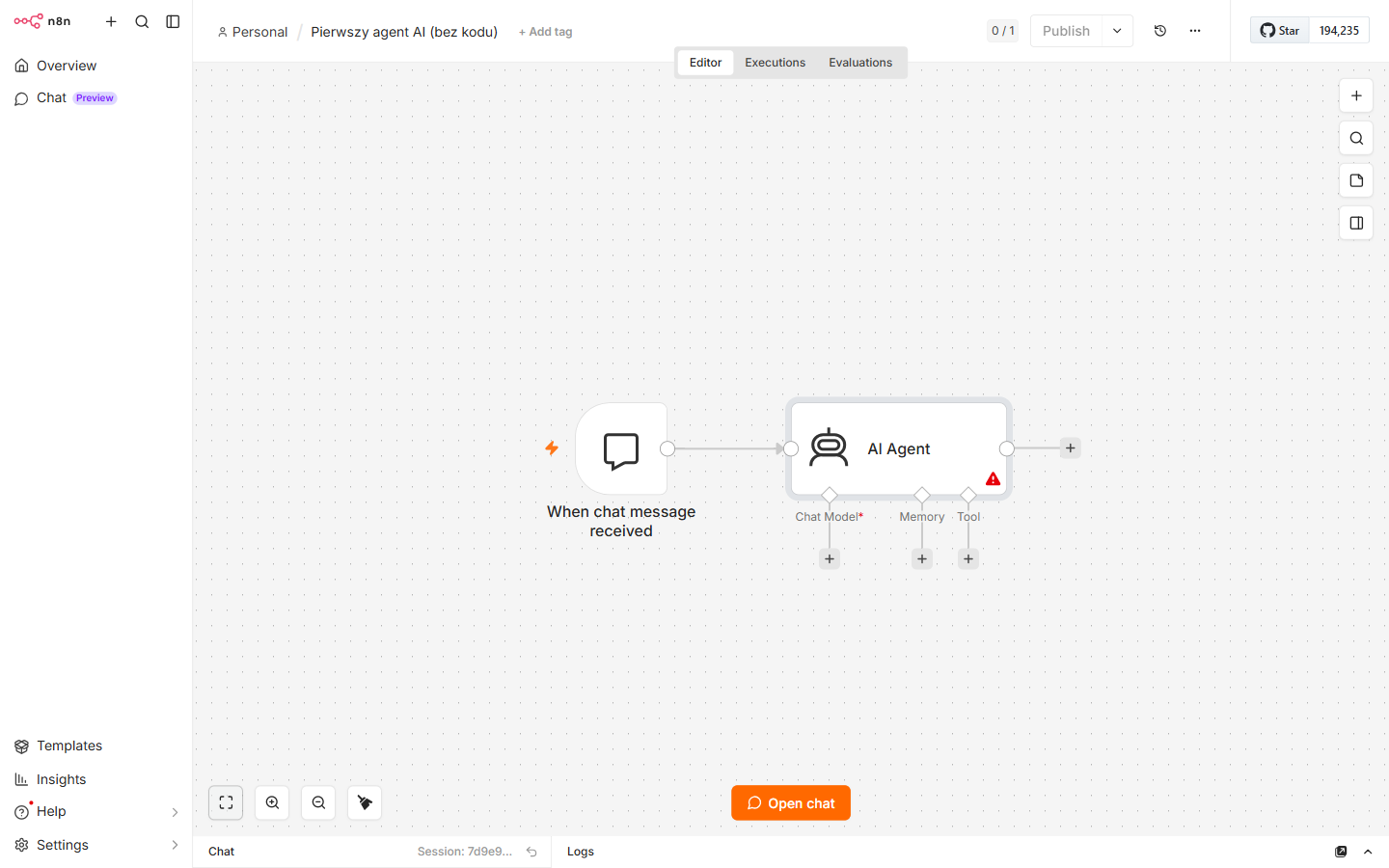Click the AI Agent output connector
The width and height of the screenshot is (1389, 868).
1007,448
